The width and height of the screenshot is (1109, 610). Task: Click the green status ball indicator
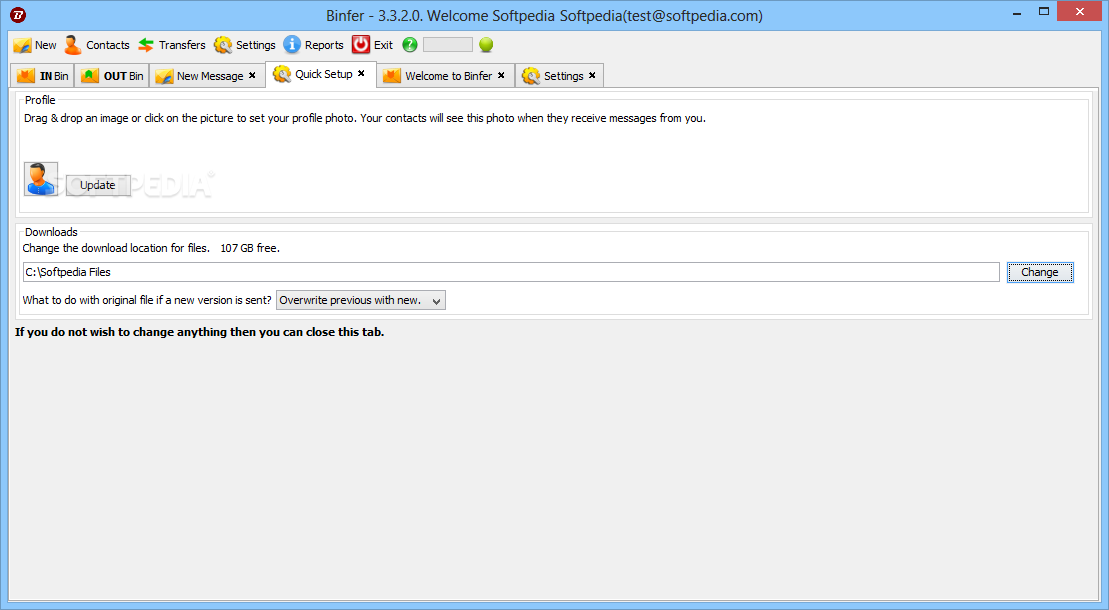pyautogui.click(x=486, y=45)
